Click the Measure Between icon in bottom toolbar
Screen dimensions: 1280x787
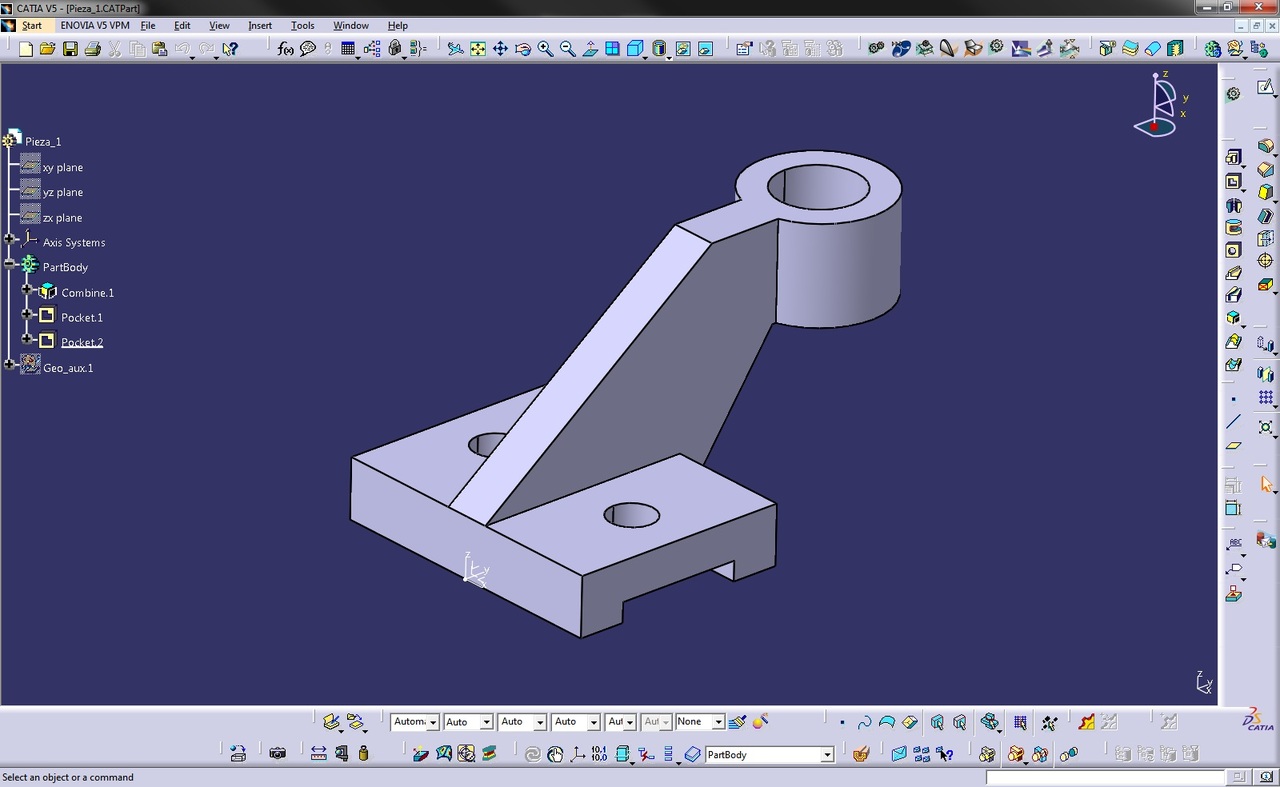pyautogui.click(x=318, y=753)
